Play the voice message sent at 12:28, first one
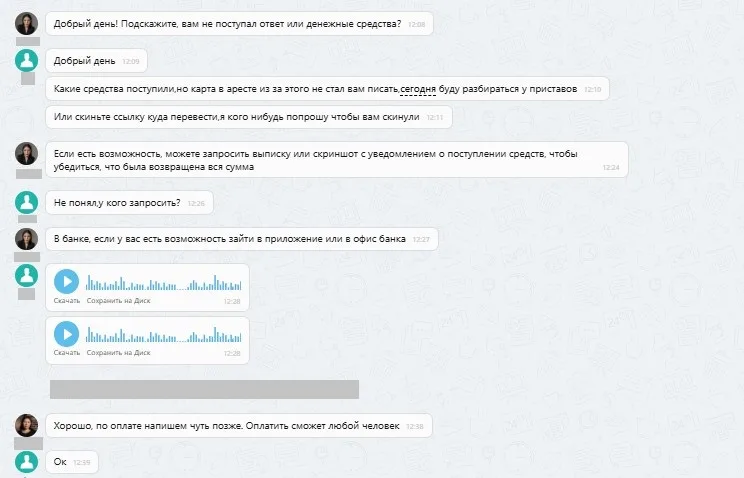 [x=66, y=281]
